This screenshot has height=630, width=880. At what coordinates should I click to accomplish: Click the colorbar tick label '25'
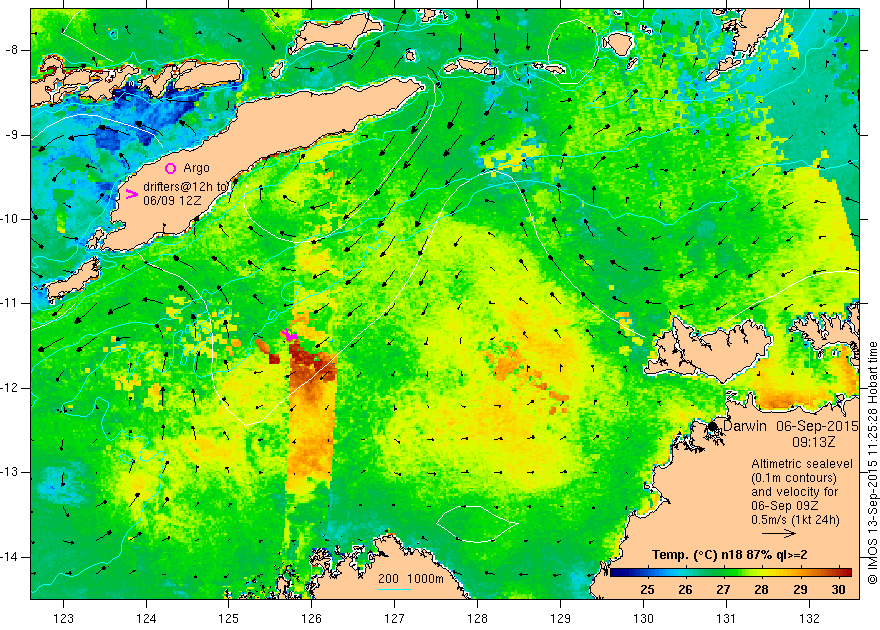(x=647, y=590)
